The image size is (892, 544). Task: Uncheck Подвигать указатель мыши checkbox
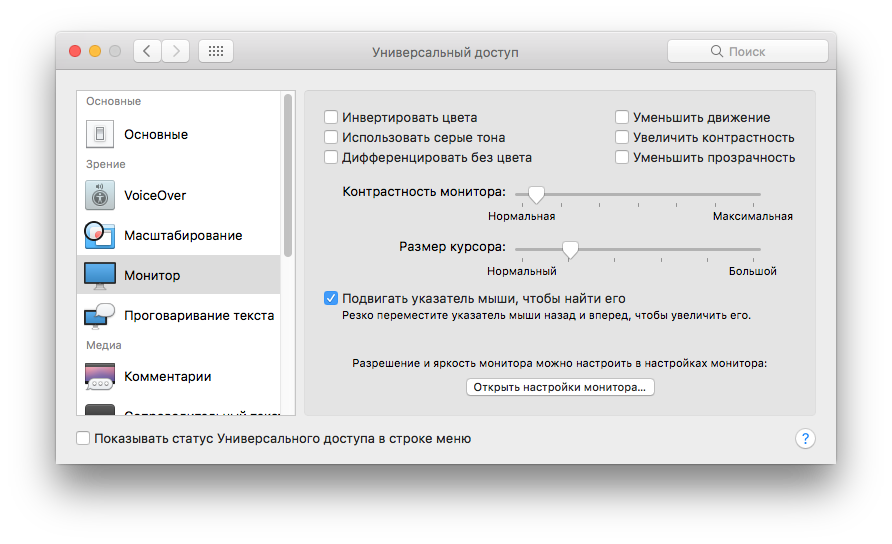pos(331,298)
